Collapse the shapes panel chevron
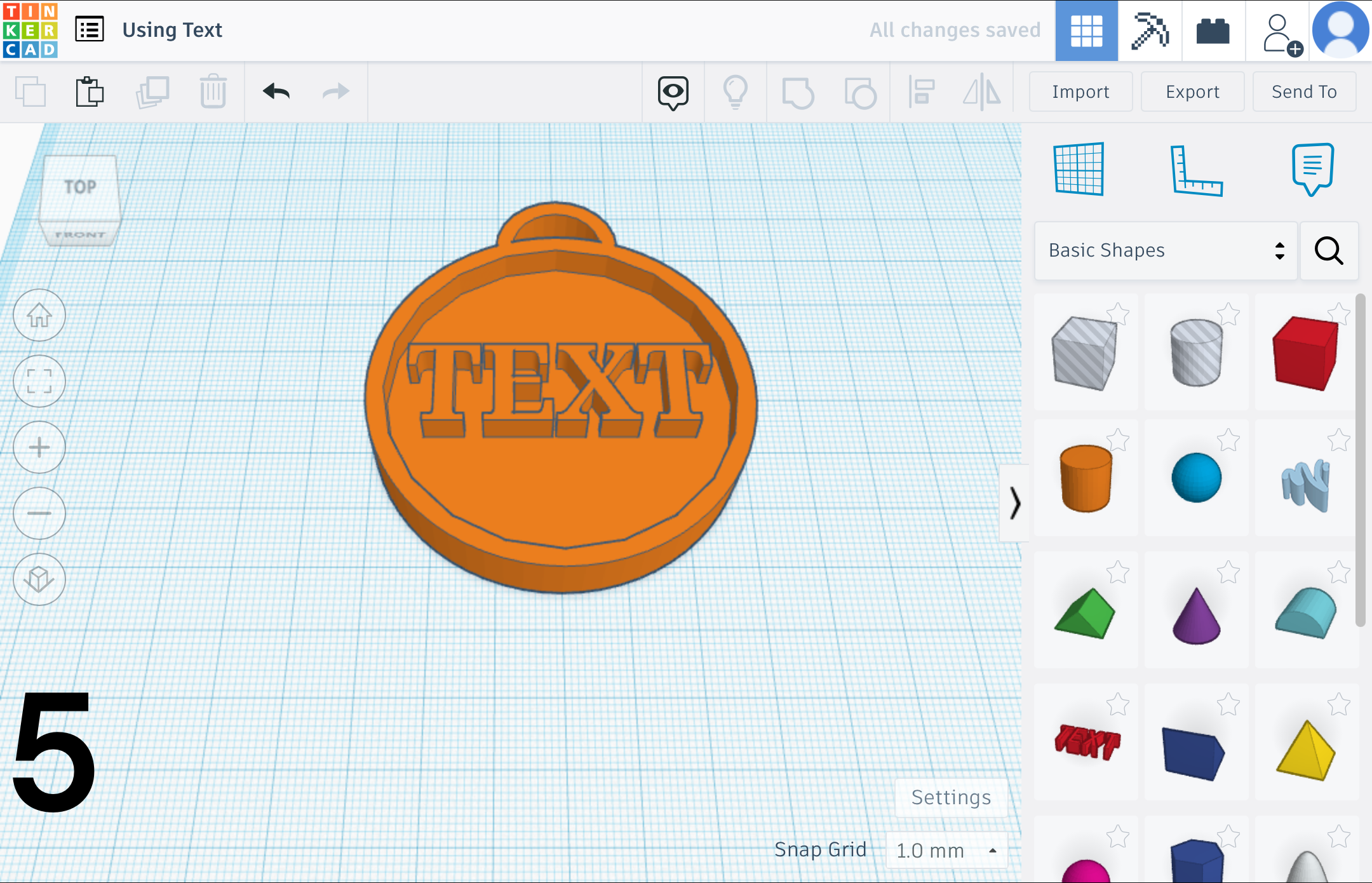 [x=1014, y=503]
